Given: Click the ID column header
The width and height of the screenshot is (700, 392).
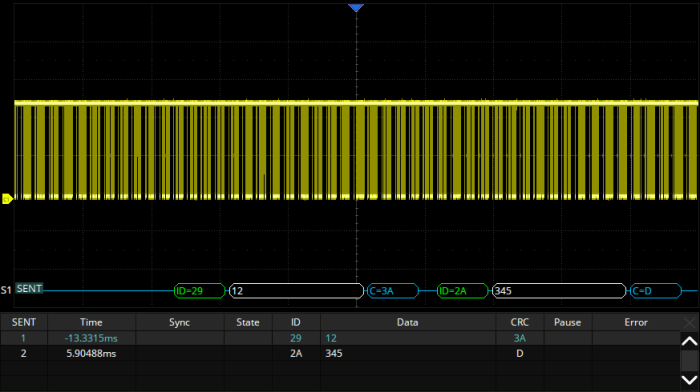Looking at the screenshot, I should pos(296,322).
